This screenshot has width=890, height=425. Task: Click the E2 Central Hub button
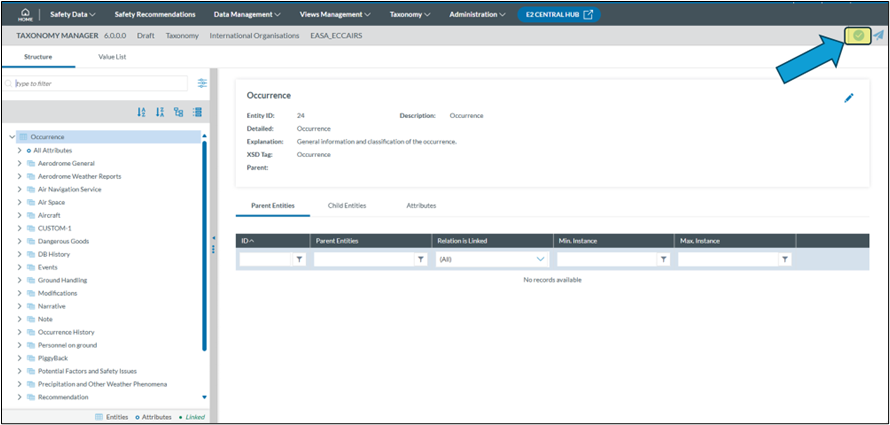[x=558, y=15]
